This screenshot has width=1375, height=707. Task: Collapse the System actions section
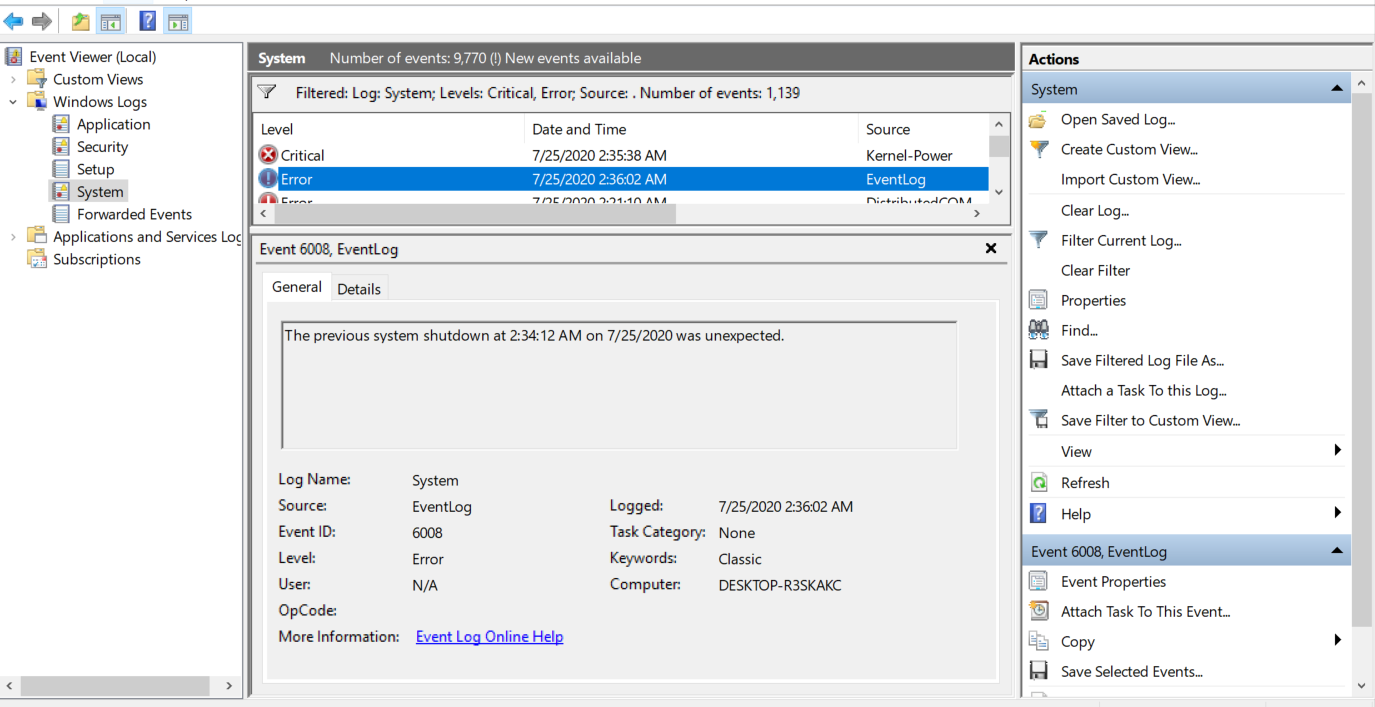(x=1337, y=89)
